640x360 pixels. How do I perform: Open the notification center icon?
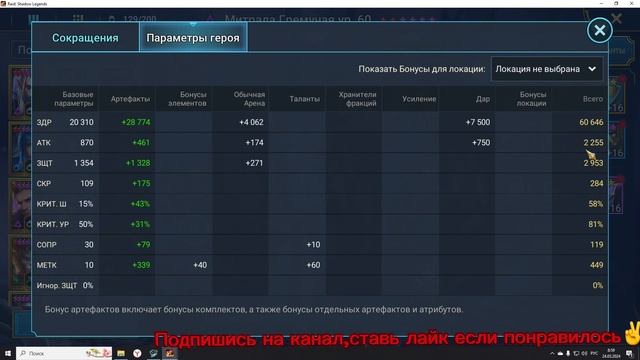tap(629, 353)
